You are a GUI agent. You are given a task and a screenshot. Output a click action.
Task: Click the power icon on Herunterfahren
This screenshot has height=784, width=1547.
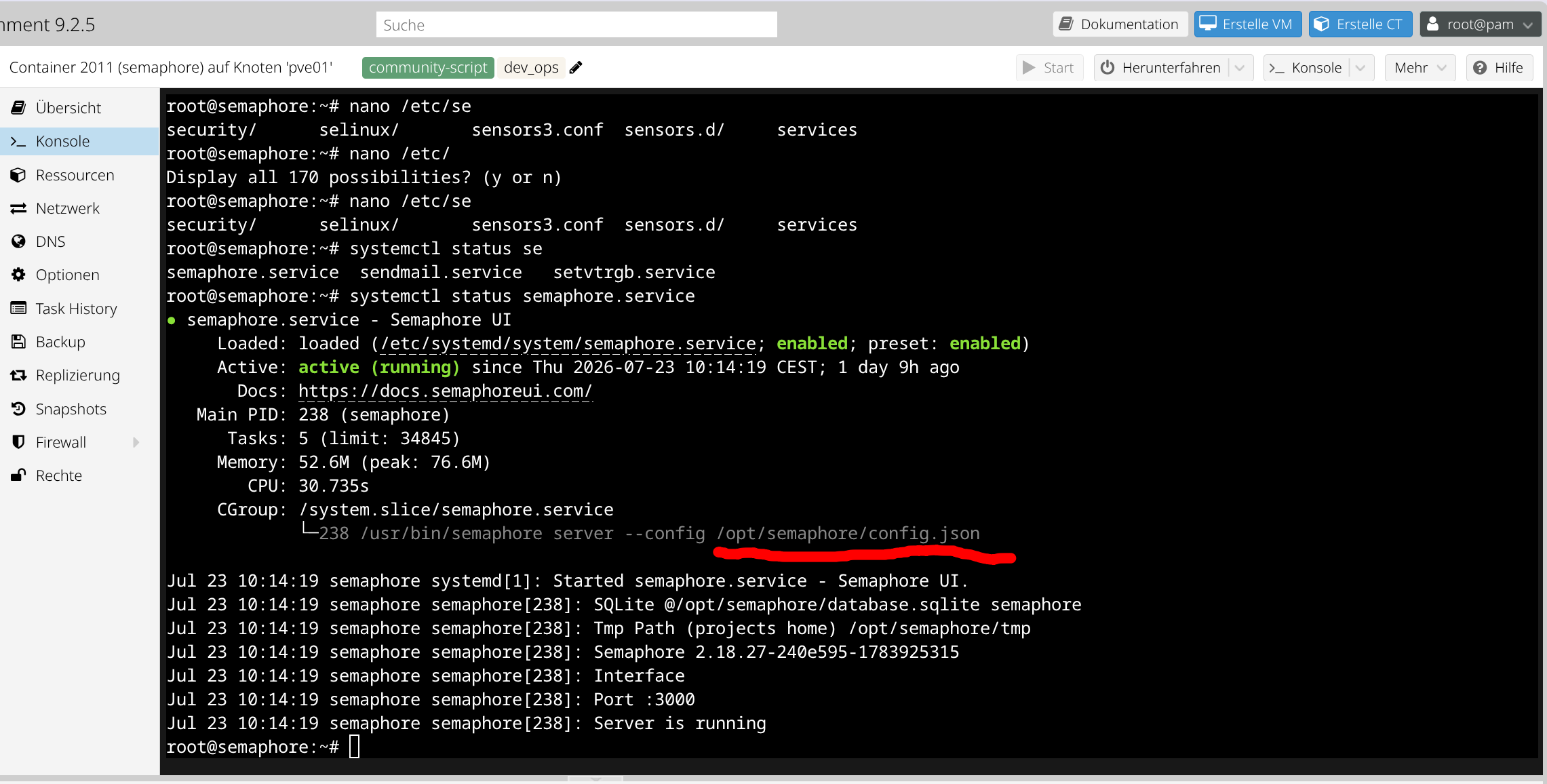pyautogui.click(x=1108, y=67)
